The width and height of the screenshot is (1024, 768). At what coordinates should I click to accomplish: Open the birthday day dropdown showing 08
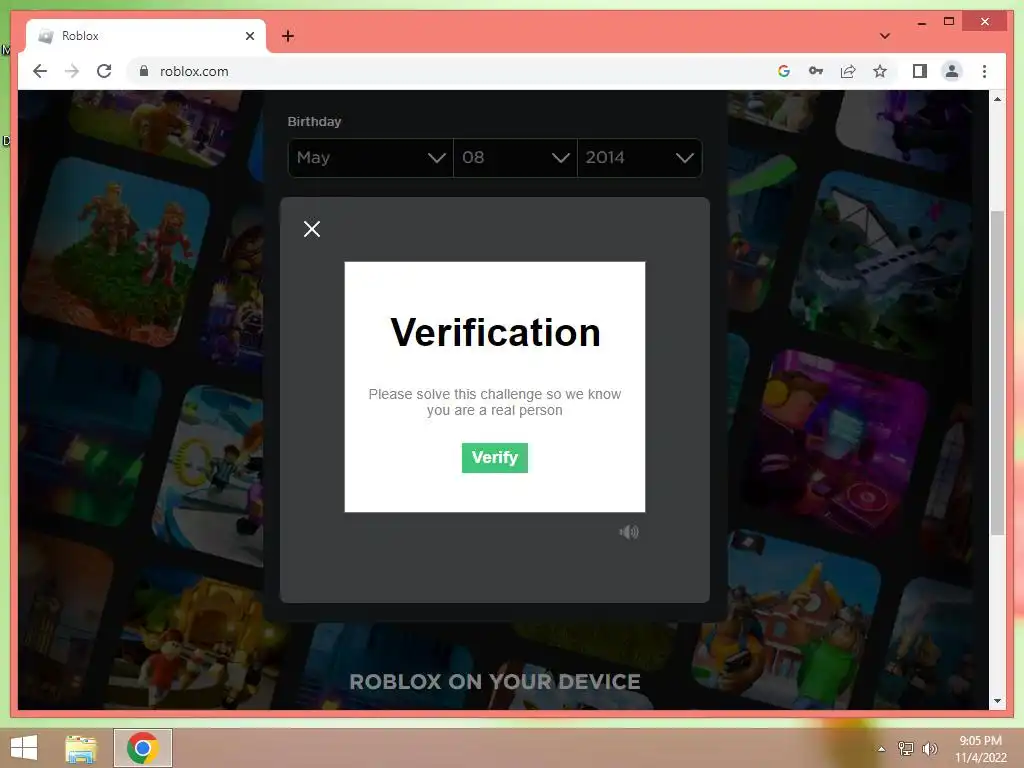click(515, 157)
